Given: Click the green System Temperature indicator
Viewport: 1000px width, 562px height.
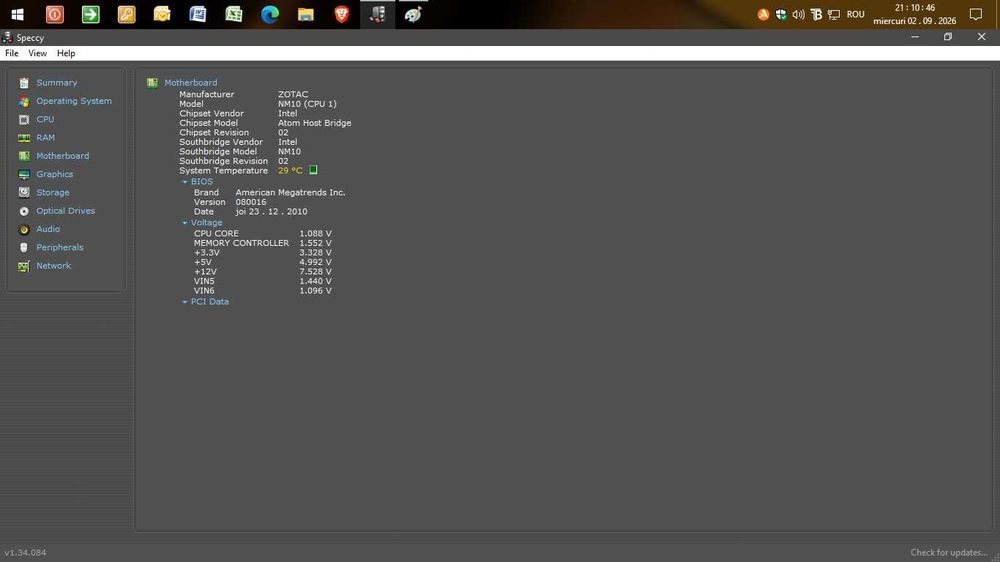Looking at the screenshot, I should coord(313,170).
